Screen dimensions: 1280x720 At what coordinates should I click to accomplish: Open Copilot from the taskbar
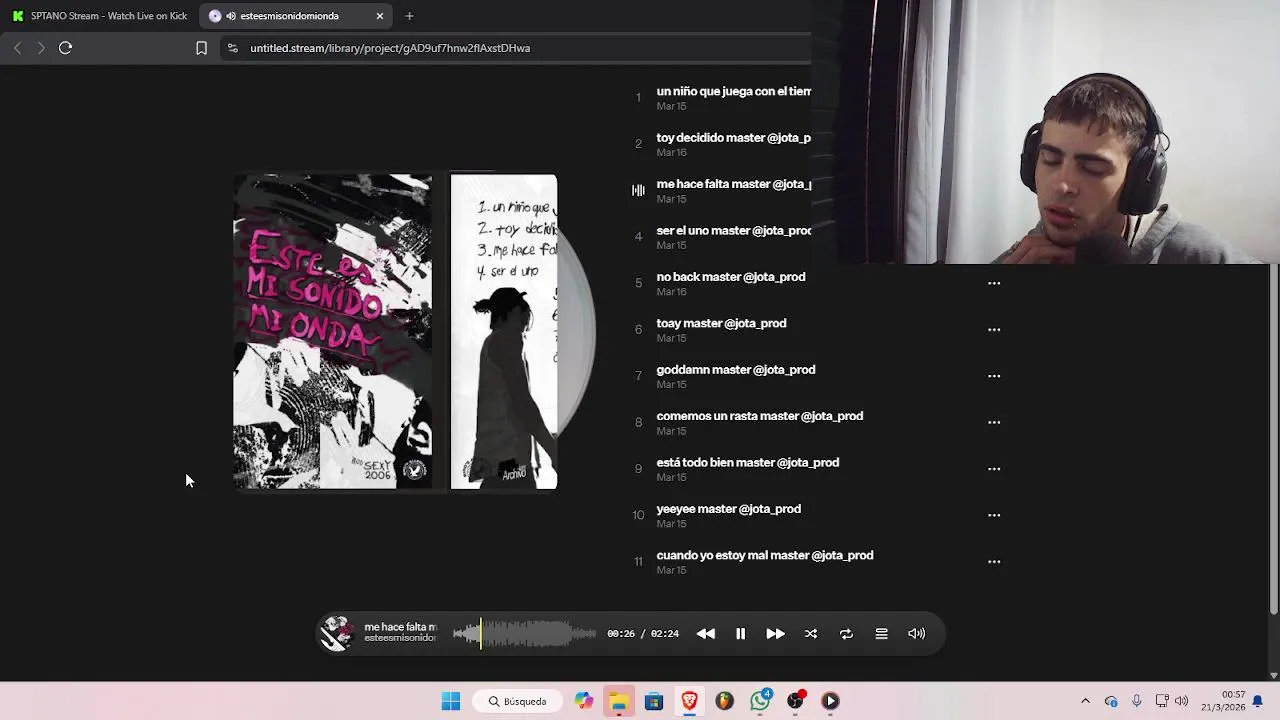pyautogui.click(x=584, y=701)
